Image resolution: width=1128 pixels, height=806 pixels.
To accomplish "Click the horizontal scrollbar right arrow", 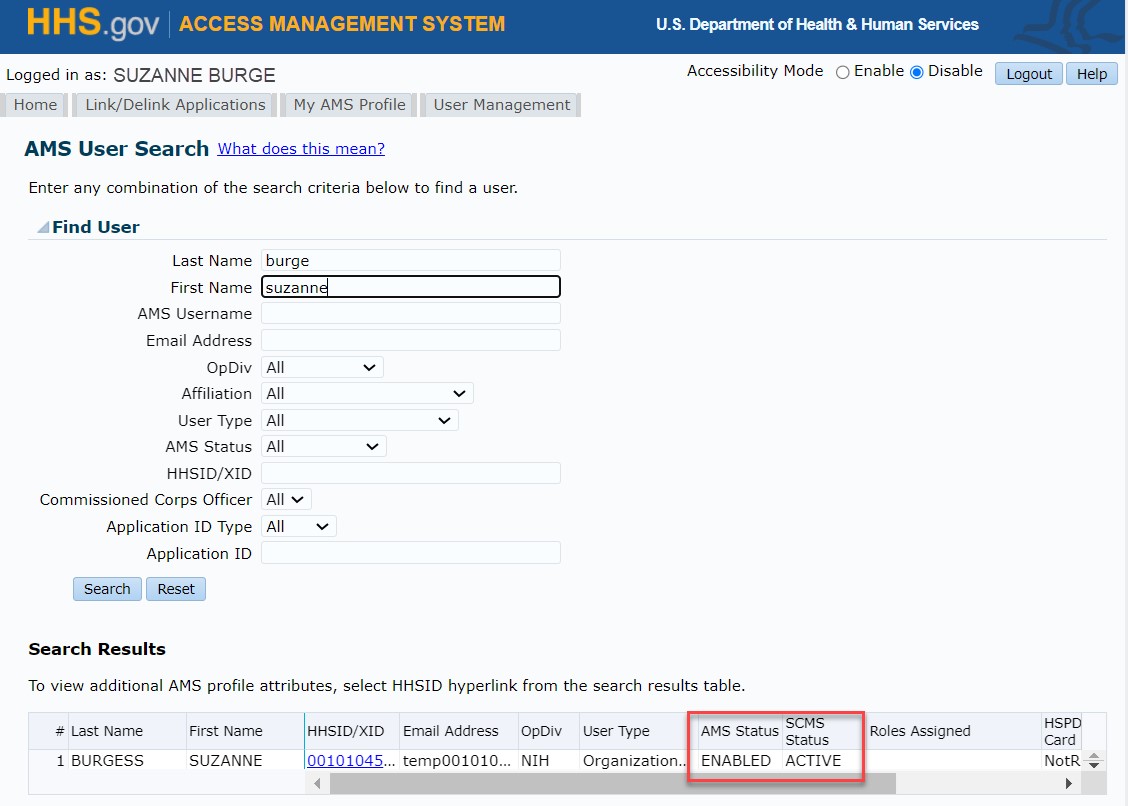I will coord(1068,784).
